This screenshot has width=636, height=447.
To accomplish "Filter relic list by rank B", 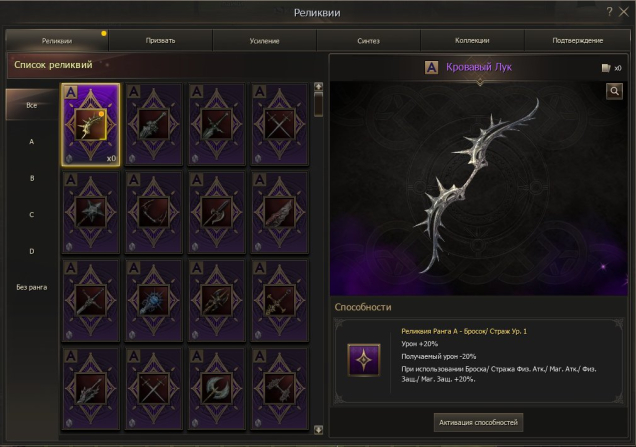I will (x=32, y=178).
